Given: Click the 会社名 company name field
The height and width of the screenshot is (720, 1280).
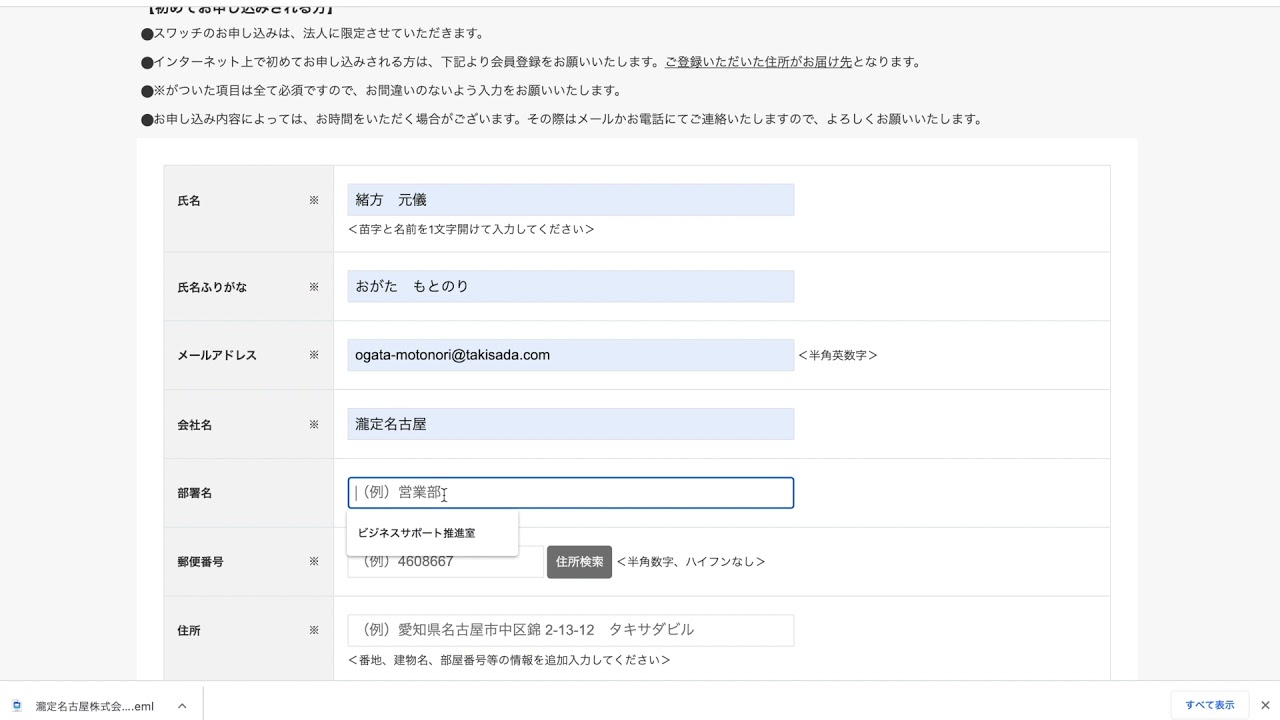Looking at the screenshot, I should [570, 424].
